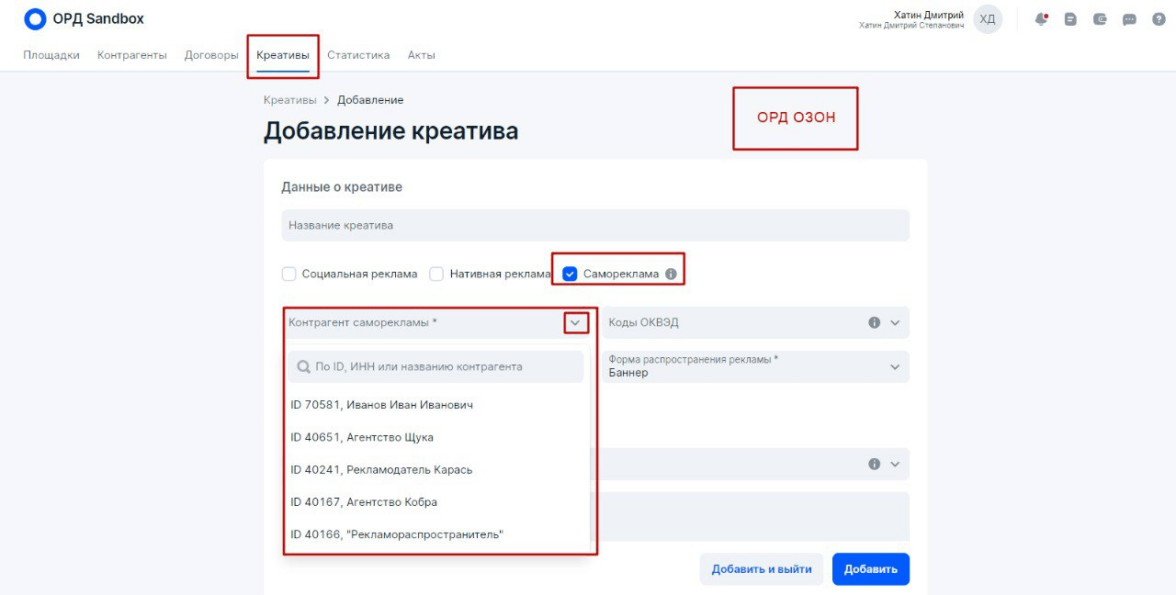Show info icon in Коды ОКВЭД field
1176x595 pixels.
click(x=874, y=323)
